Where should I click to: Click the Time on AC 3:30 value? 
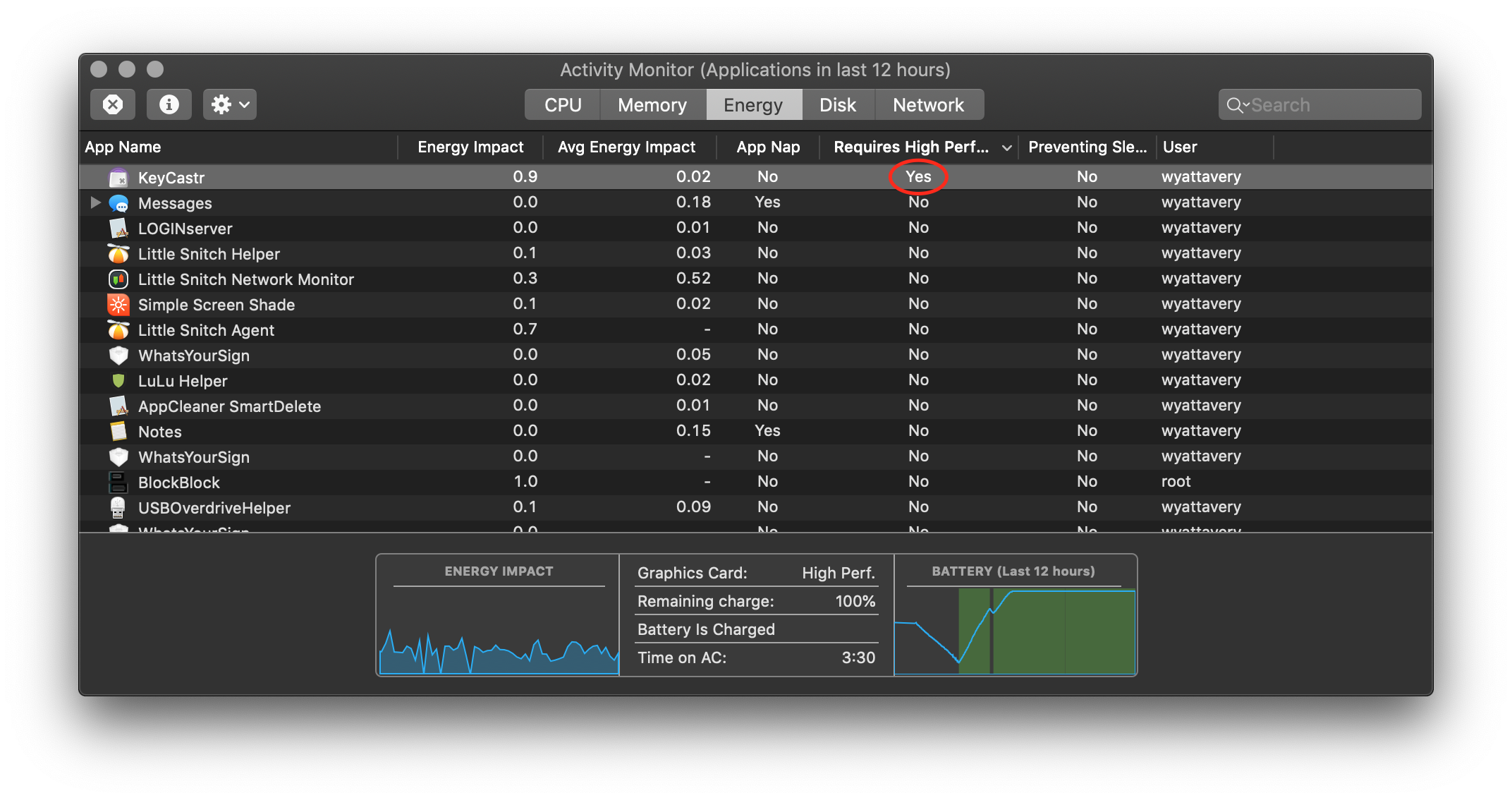coord(858,657)
